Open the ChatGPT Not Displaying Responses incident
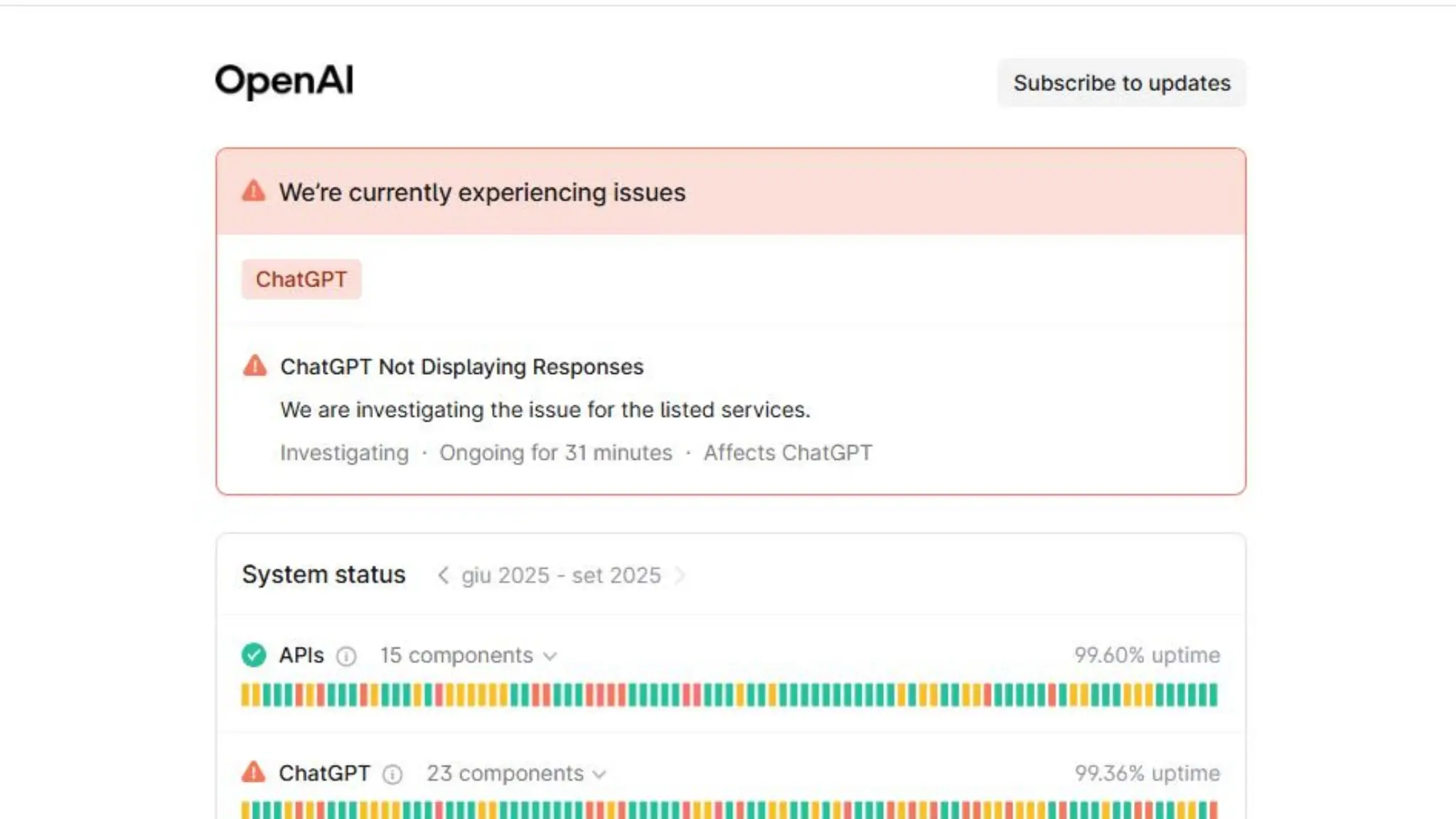The image size is (1456, 819). (x=461, y=367)
